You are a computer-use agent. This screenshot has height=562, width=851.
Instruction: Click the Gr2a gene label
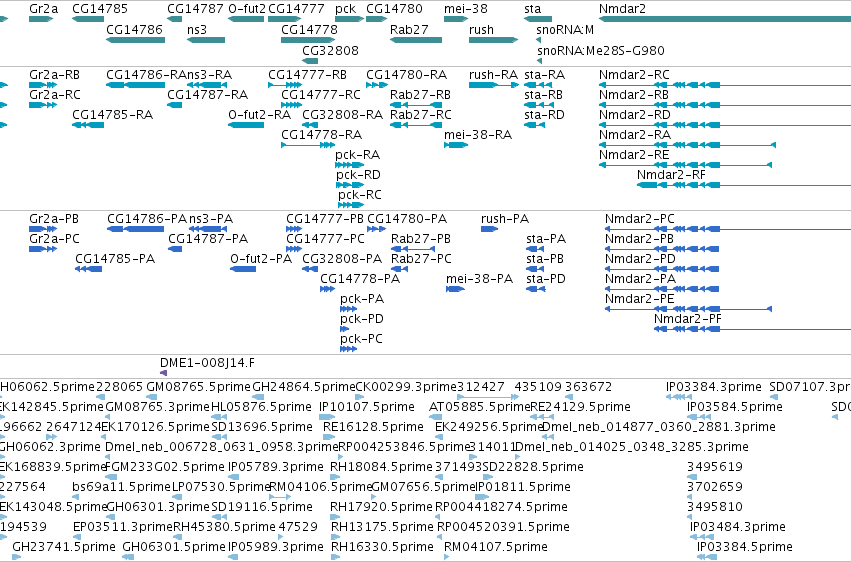tap(43, 9)
